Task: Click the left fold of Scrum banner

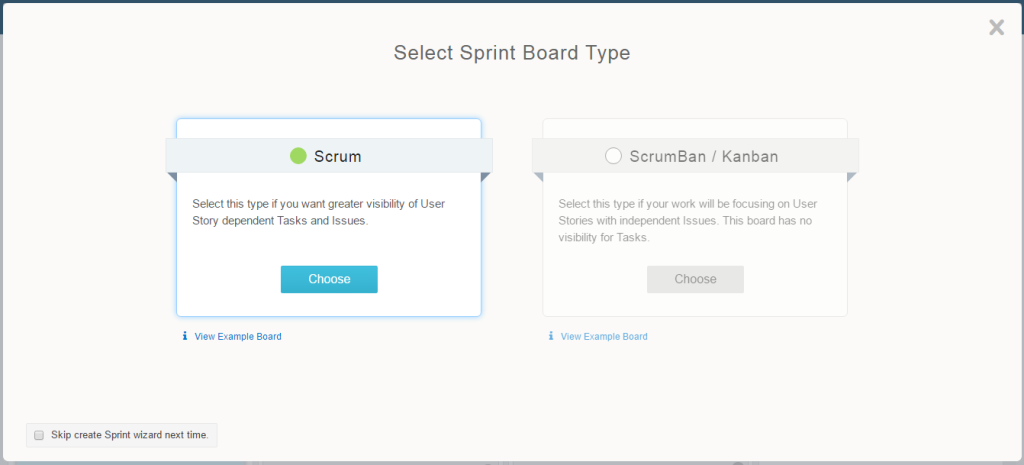Action: coord(172,177)
